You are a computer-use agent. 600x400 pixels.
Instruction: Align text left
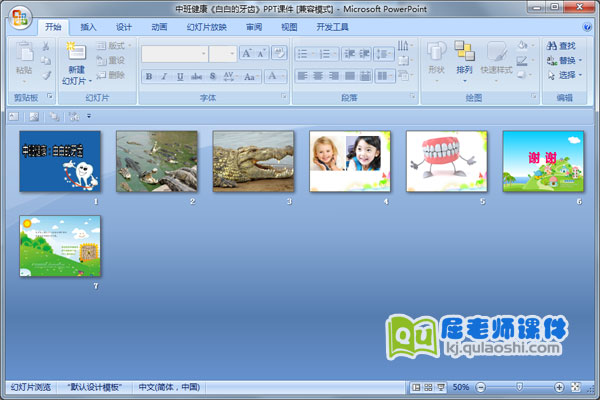click(303, 76)
